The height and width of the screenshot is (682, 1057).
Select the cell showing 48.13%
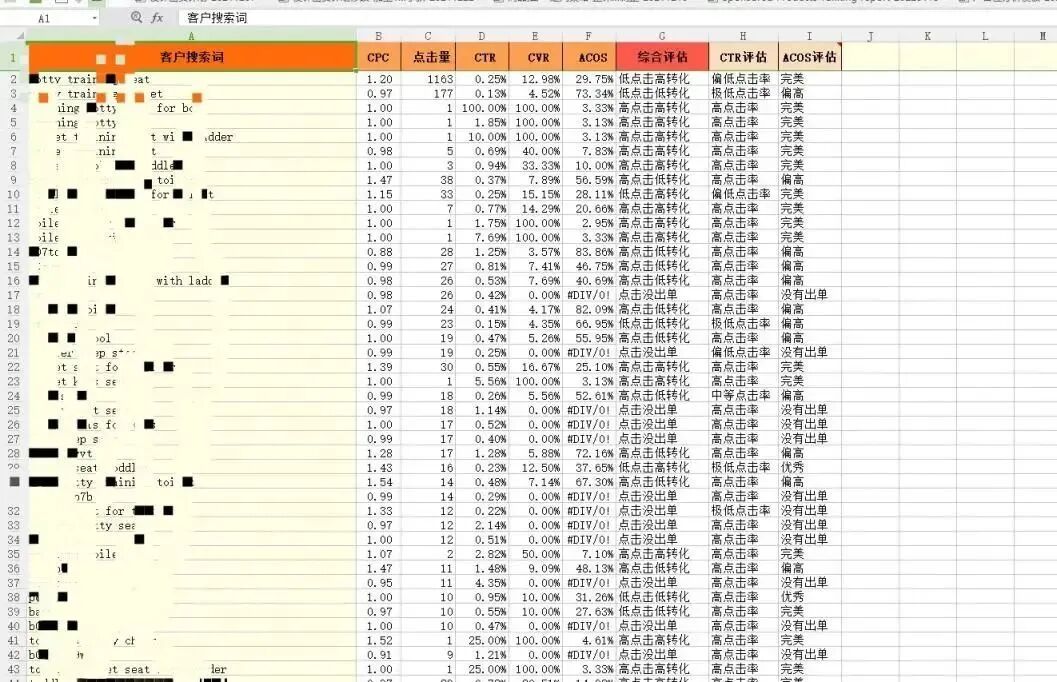pos(588,568)
